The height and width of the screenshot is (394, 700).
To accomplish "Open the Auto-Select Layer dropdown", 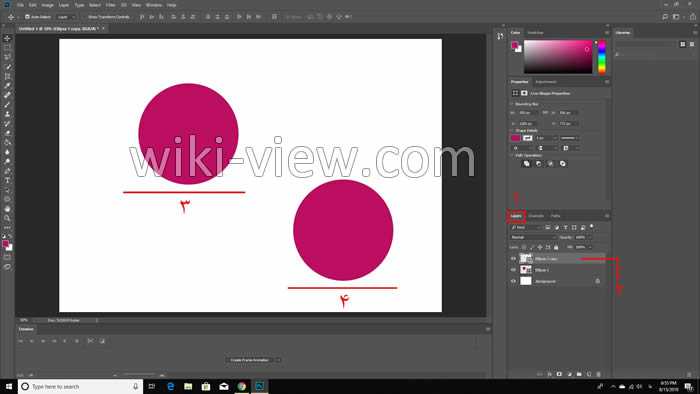I will tap(66, 17).
